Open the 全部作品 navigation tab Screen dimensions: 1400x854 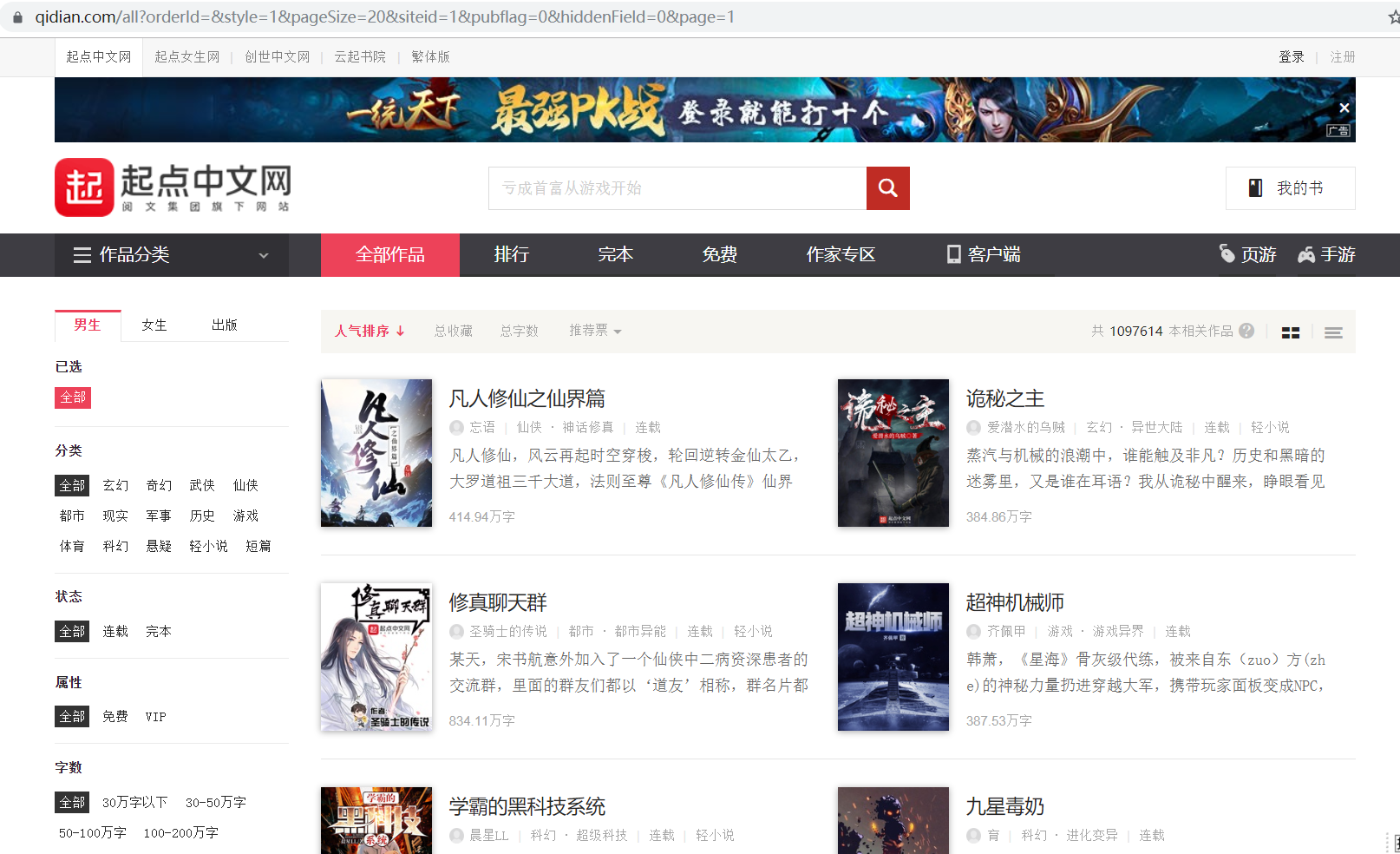[x=390, y=255]
